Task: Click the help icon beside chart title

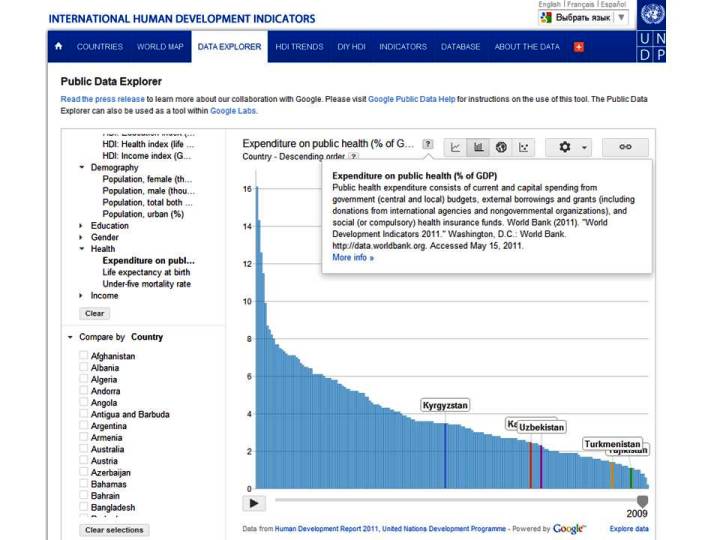Action: 428,144
